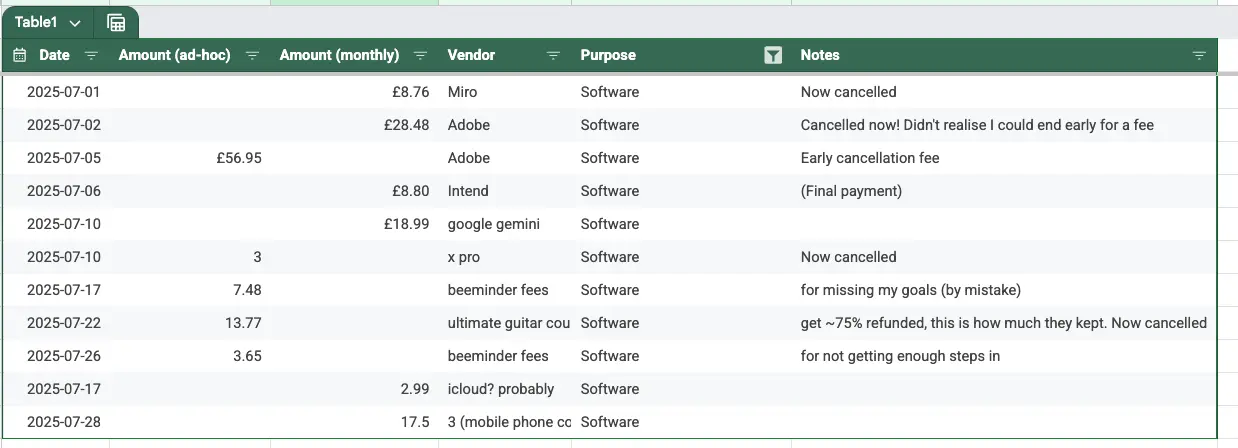This screenshot has height=448, width=1238.
Task: Select the 'Early cancellation fee' note cell
Action: tap(870, 158)
